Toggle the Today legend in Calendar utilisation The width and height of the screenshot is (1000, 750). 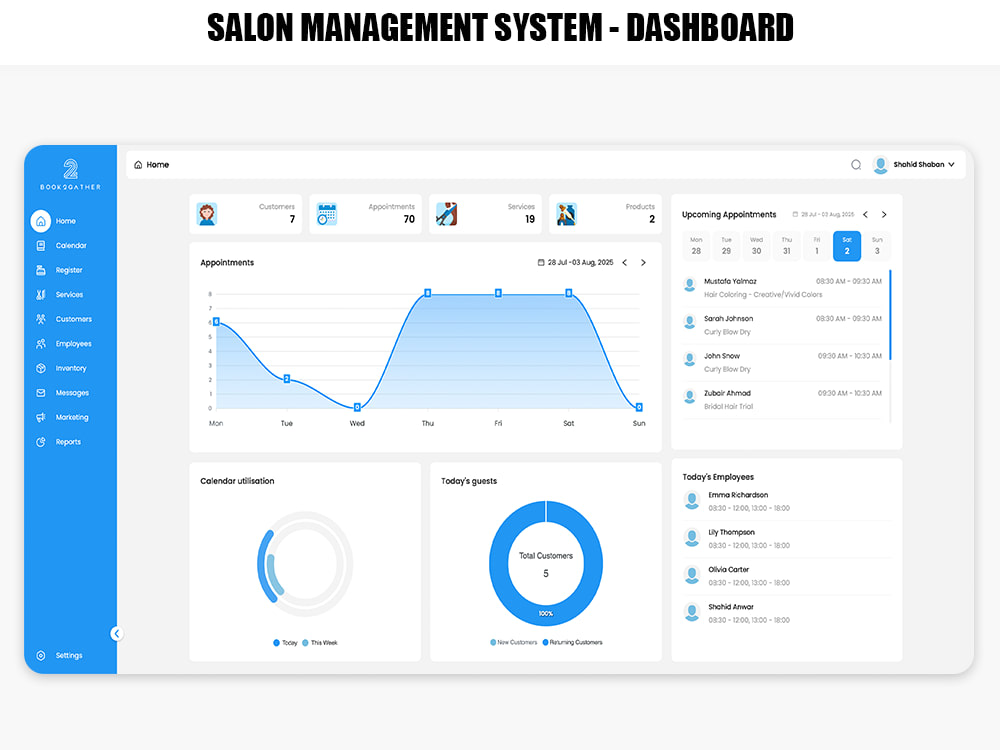(x=285, y=643)
